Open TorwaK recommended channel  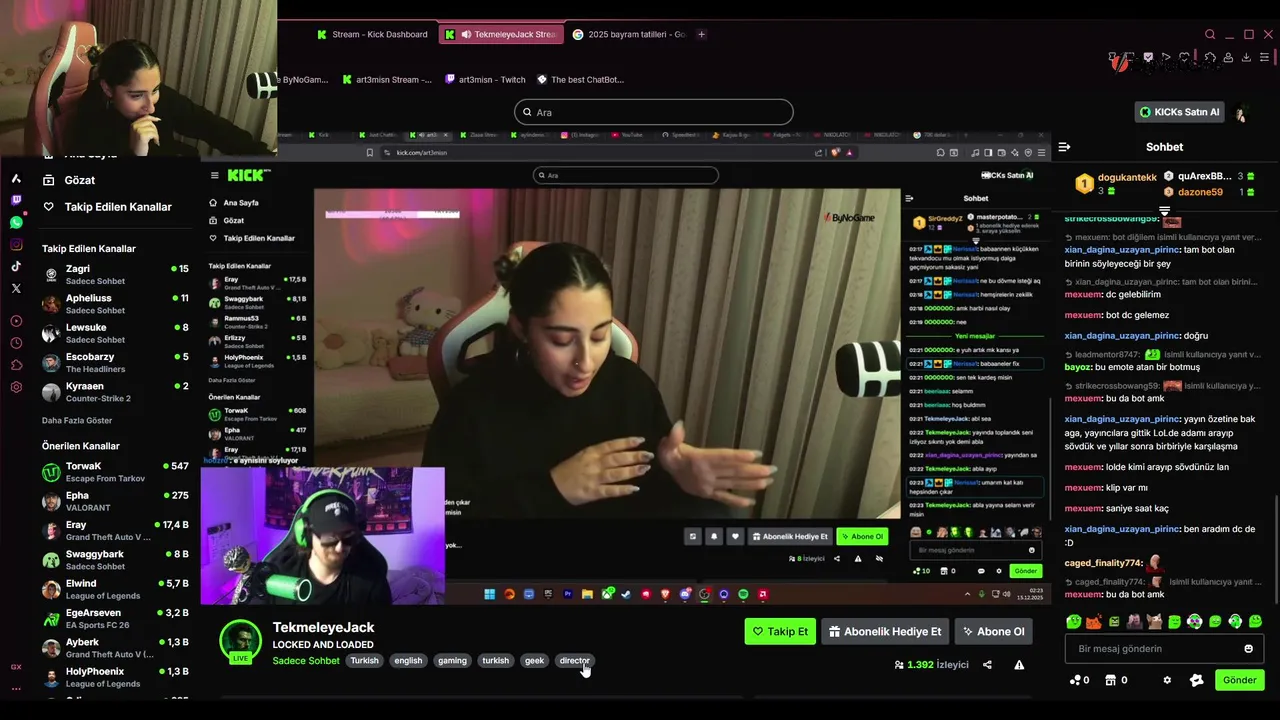[115, 472]
